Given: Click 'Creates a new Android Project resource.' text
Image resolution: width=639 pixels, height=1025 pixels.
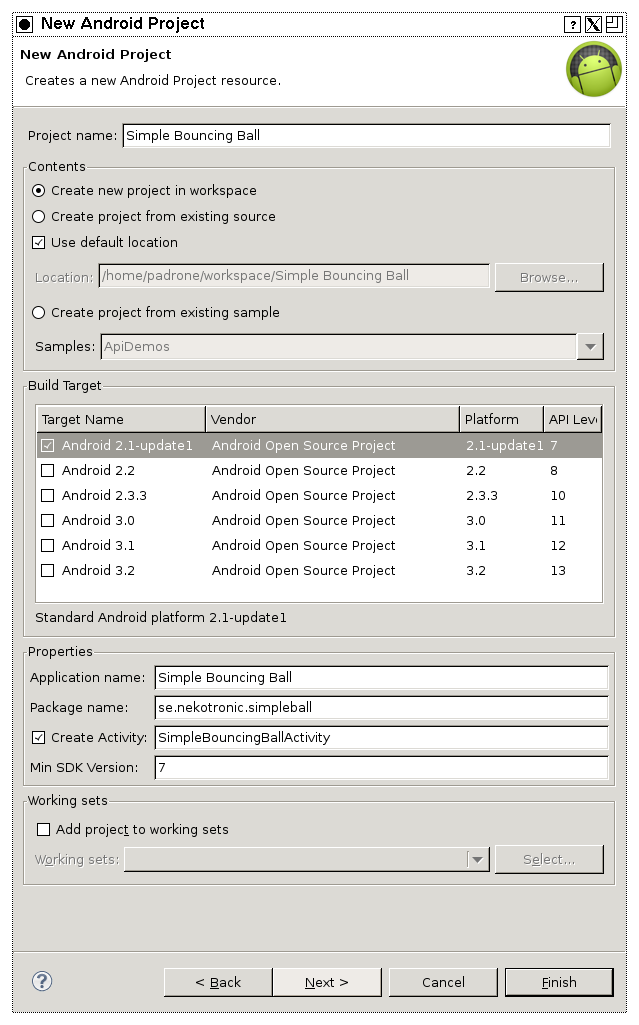Looking at the screenshot, I should point(153,80).
